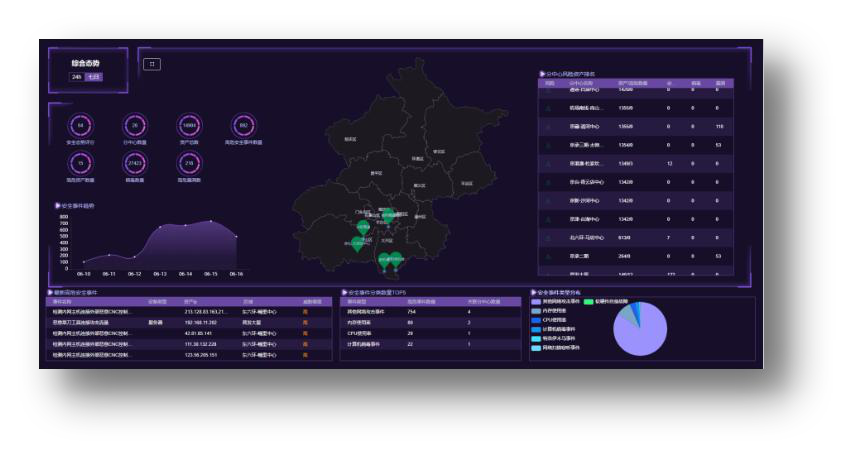The width and height of the screenshot is (850, 455).
Task: Click the 综合态势 panel title
Action: pos(85,63)
